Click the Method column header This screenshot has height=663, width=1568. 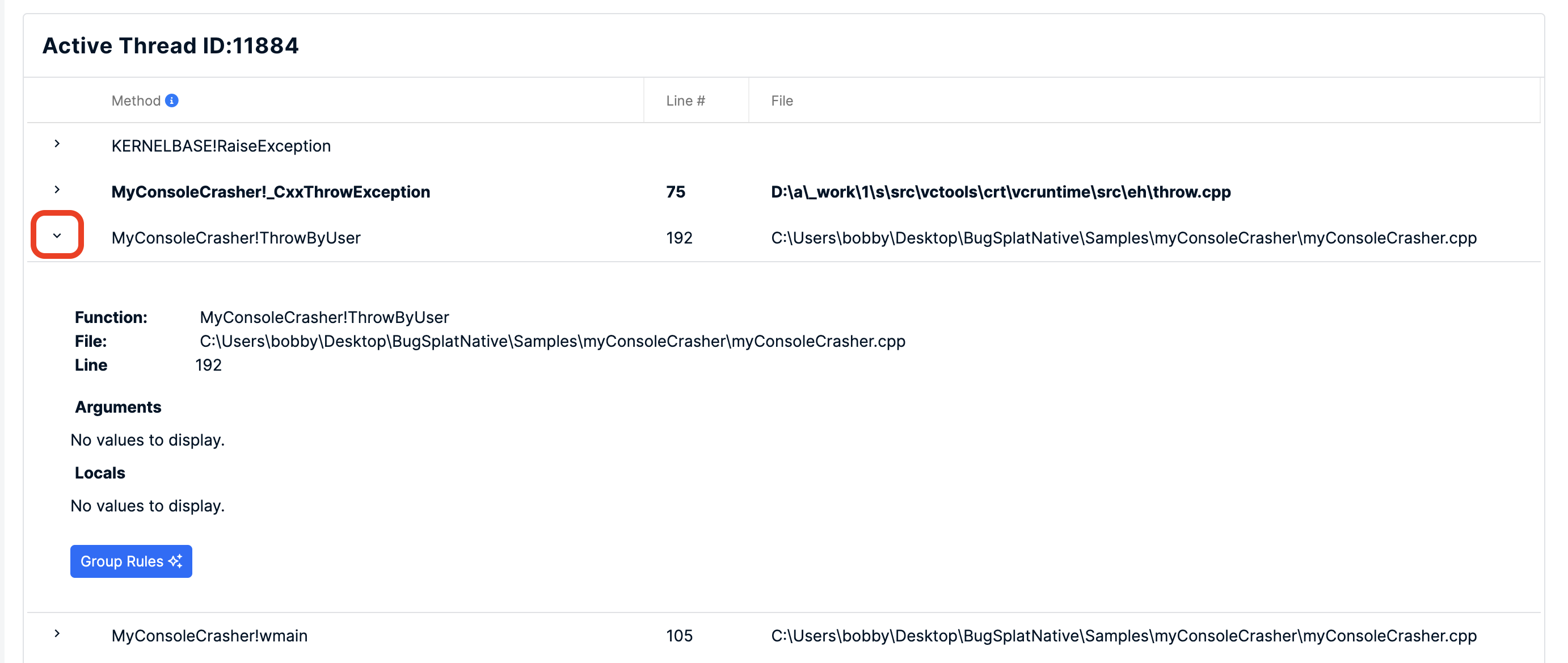tap(136, 100)
